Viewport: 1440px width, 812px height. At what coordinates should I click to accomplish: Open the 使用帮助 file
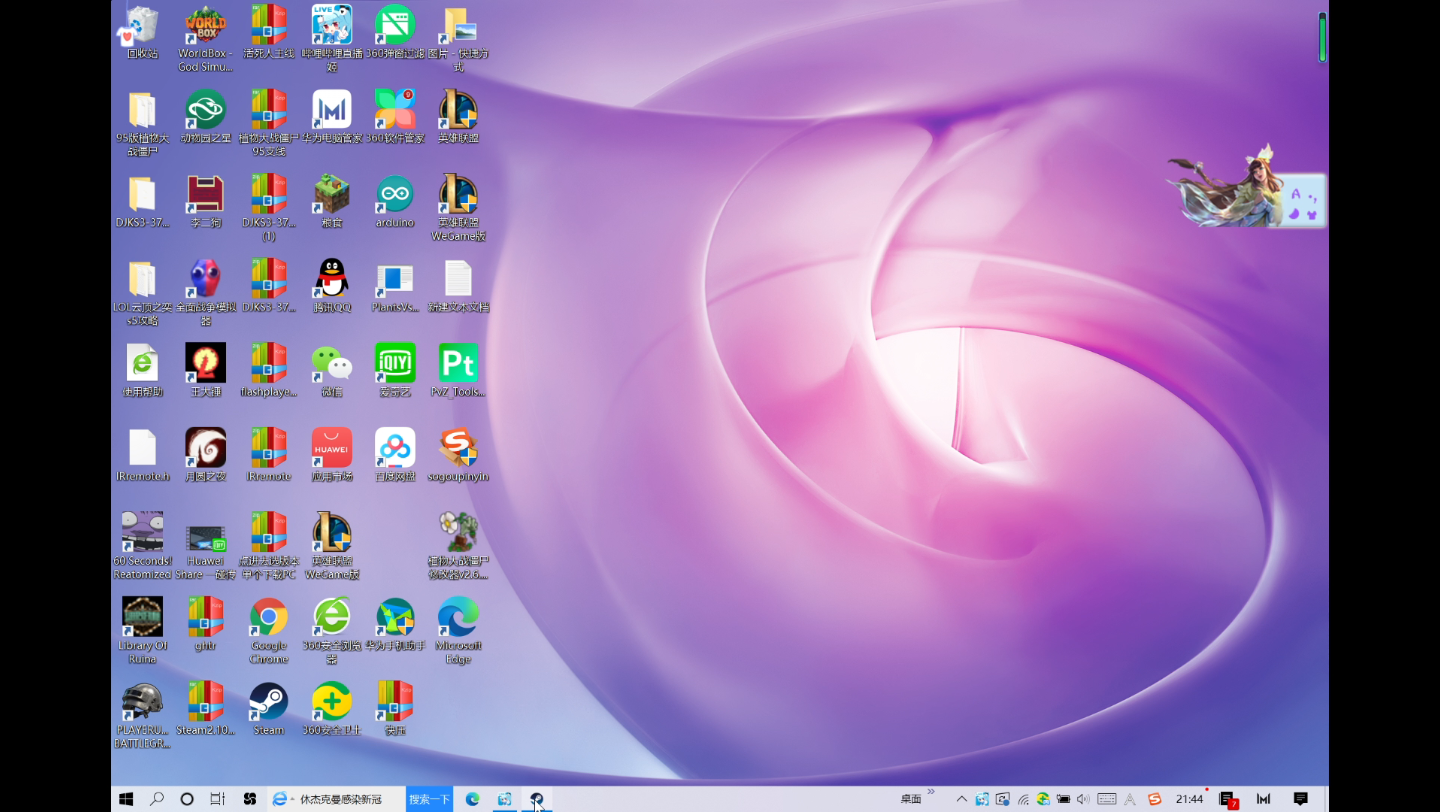(x=142, y=371)
